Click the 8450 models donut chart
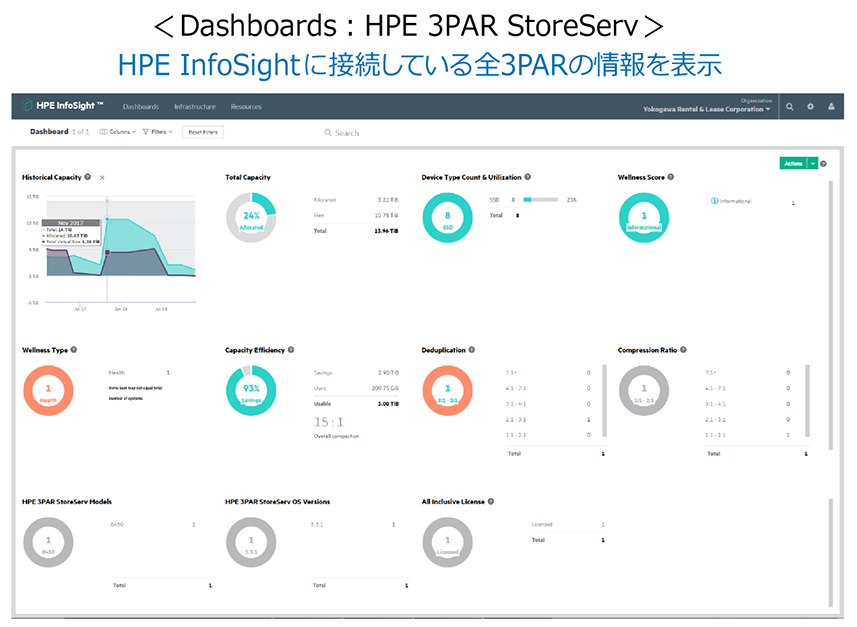The height and width of the screenshot is (627, 857). click(x=48, y=542)
